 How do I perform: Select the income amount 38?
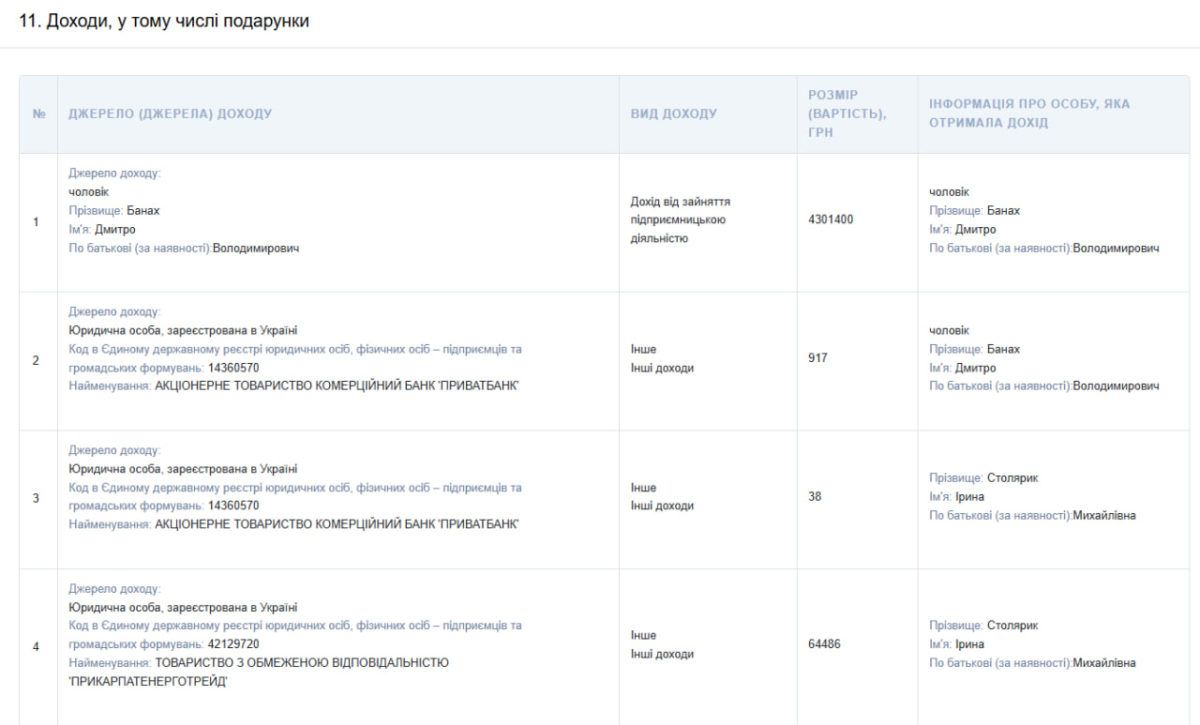(x=814, y=497)
